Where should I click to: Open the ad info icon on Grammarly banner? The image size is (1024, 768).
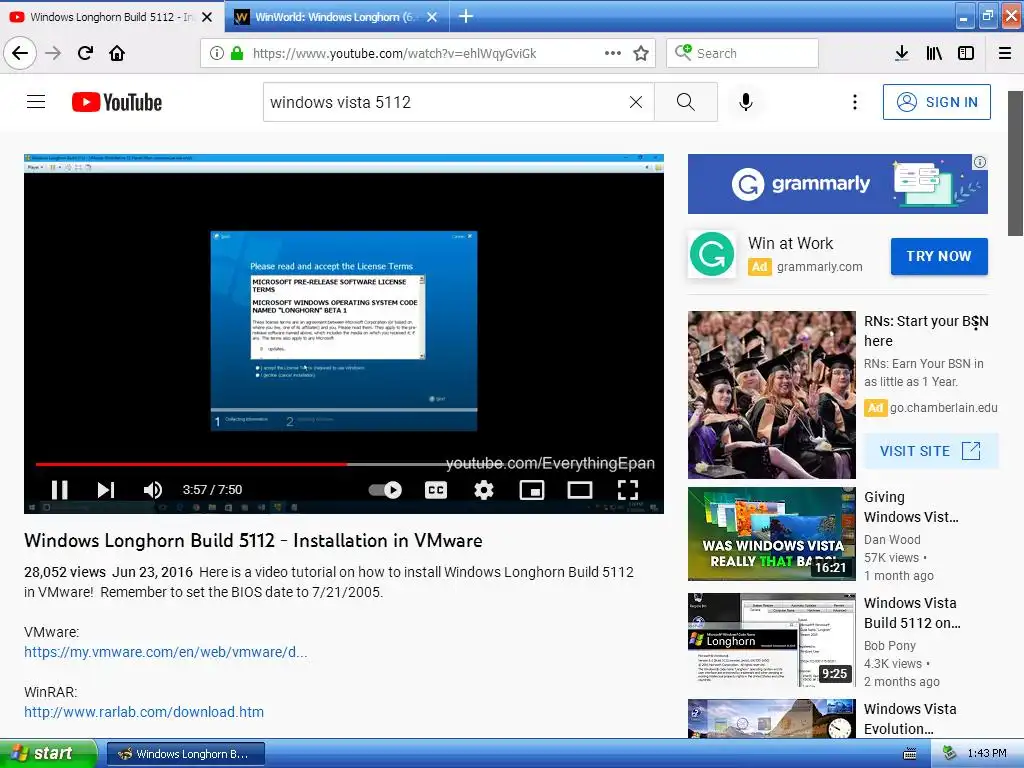(x=980, y=162)
